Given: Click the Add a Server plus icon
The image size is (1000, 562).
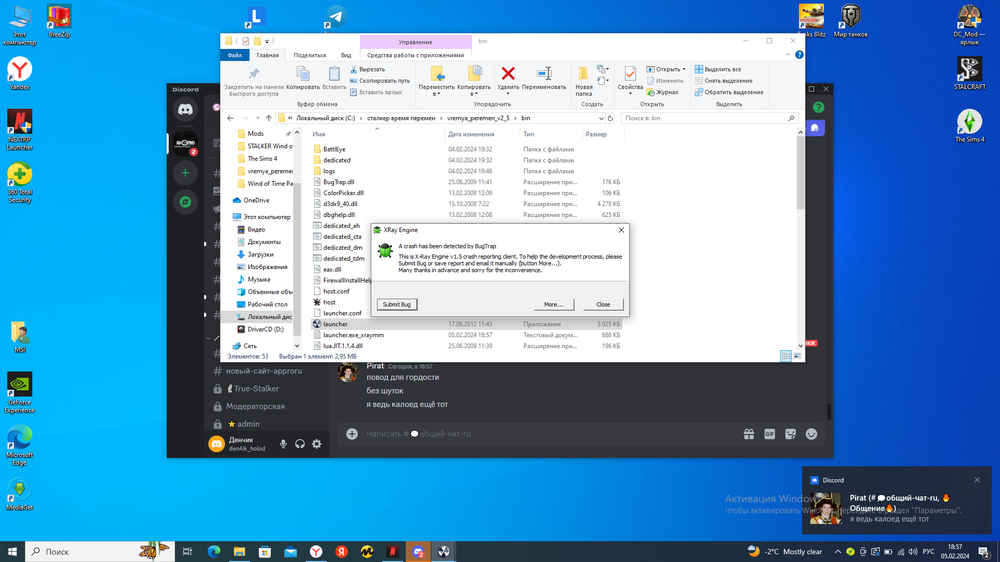Looking at the screenshot, I should coord(186,173).
